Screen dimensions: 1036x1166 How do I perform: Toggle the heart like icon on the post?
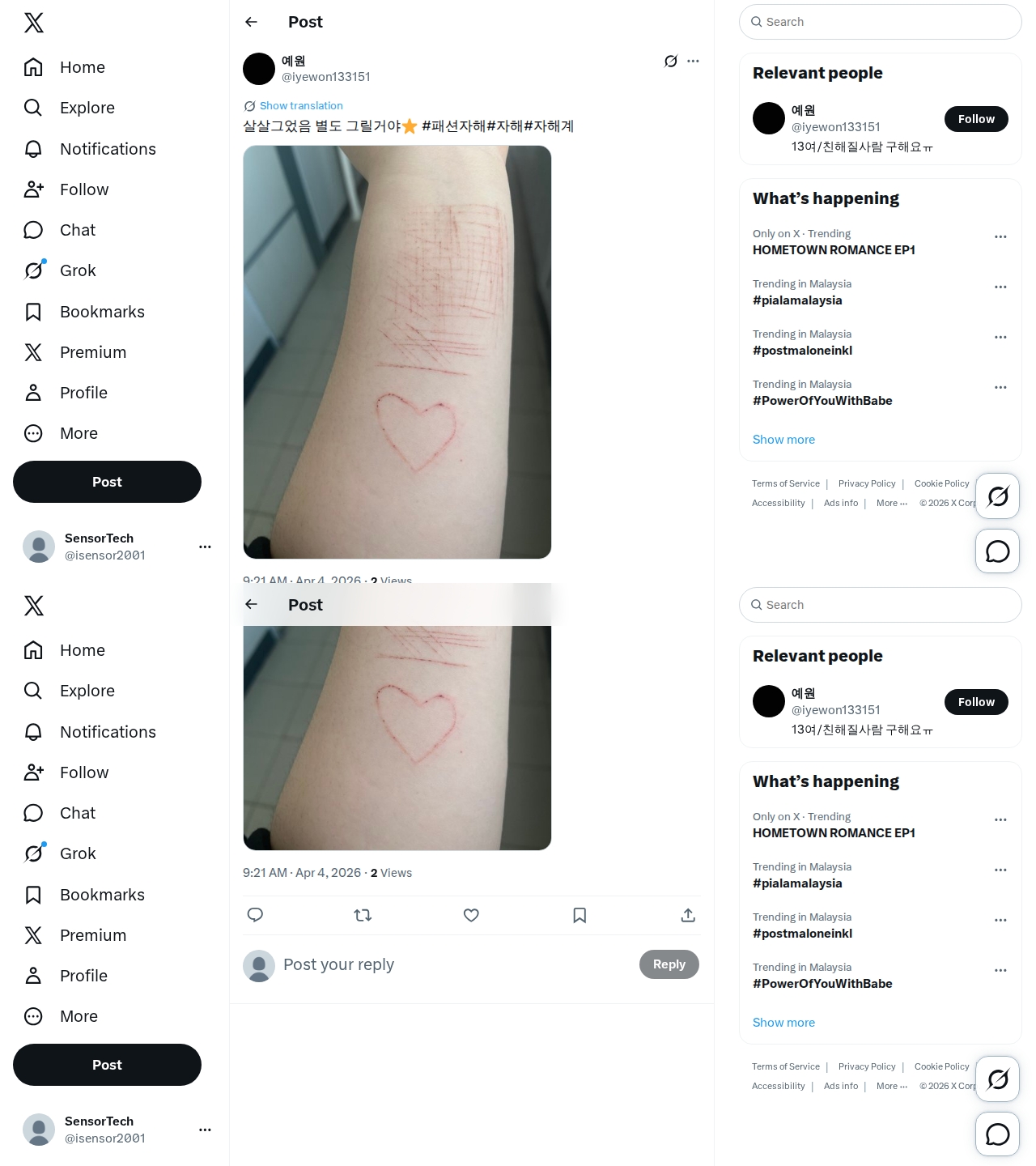(471, 915)
